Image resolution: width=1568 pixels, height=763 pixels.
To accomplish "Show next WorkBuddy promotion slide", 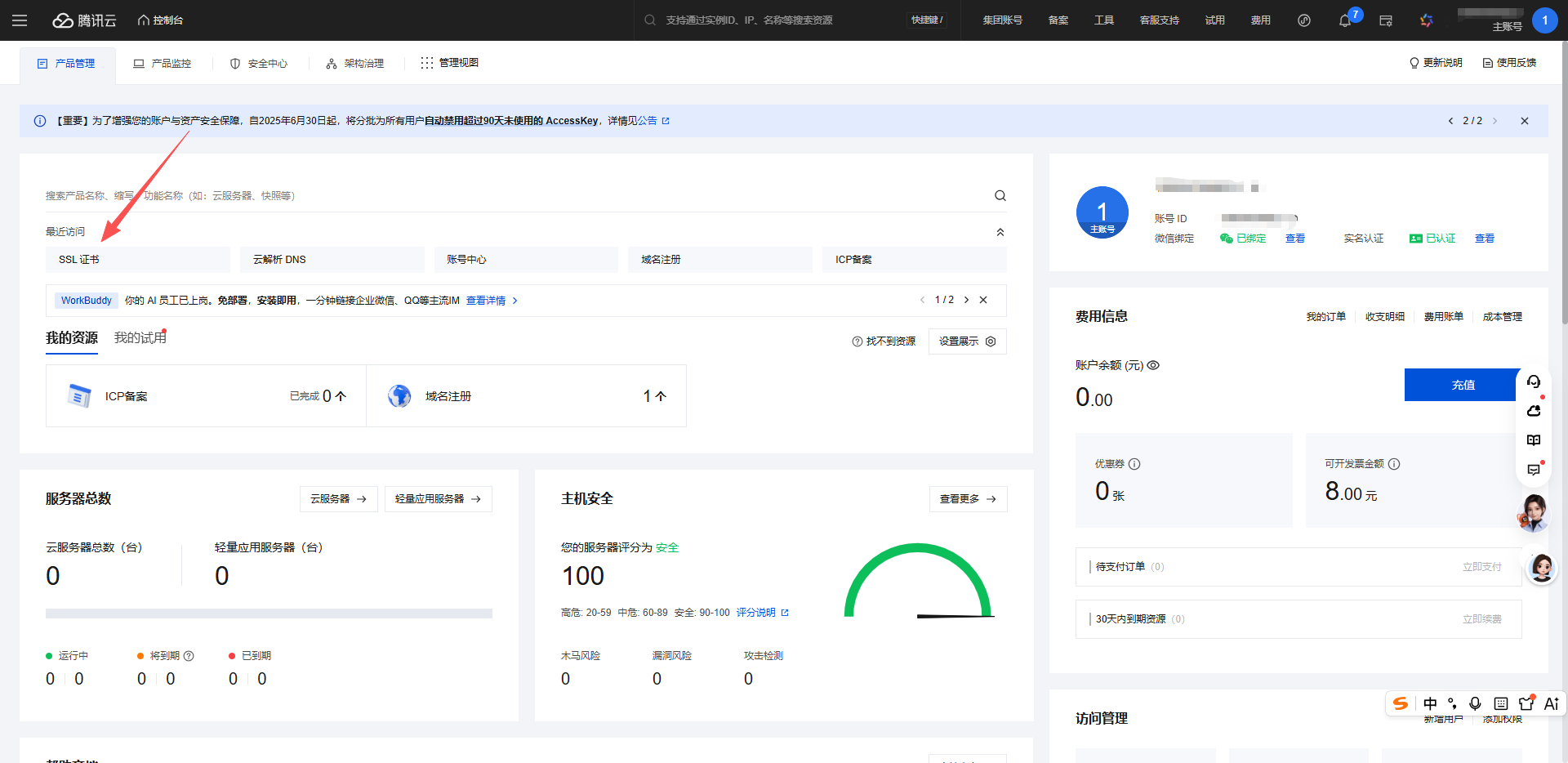I will pos(966,300).
